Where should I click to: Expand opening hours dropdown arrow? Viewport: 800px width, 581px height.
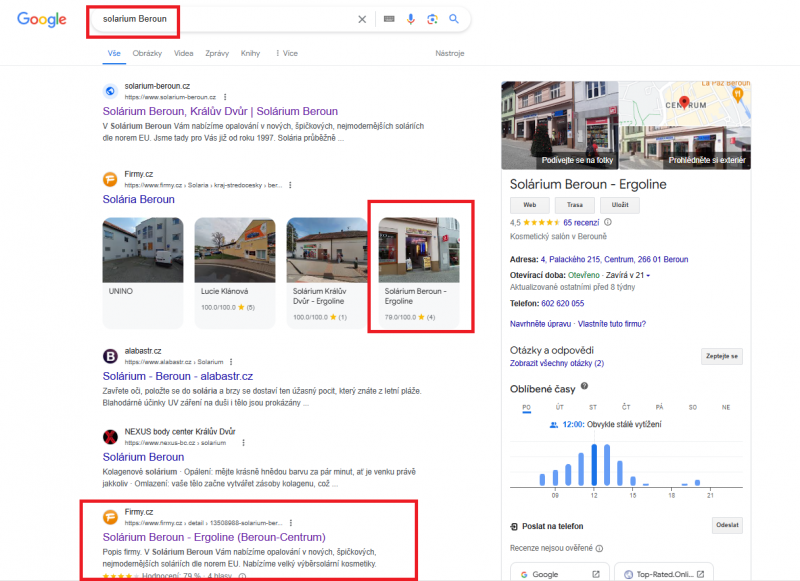tap(648, 275)
